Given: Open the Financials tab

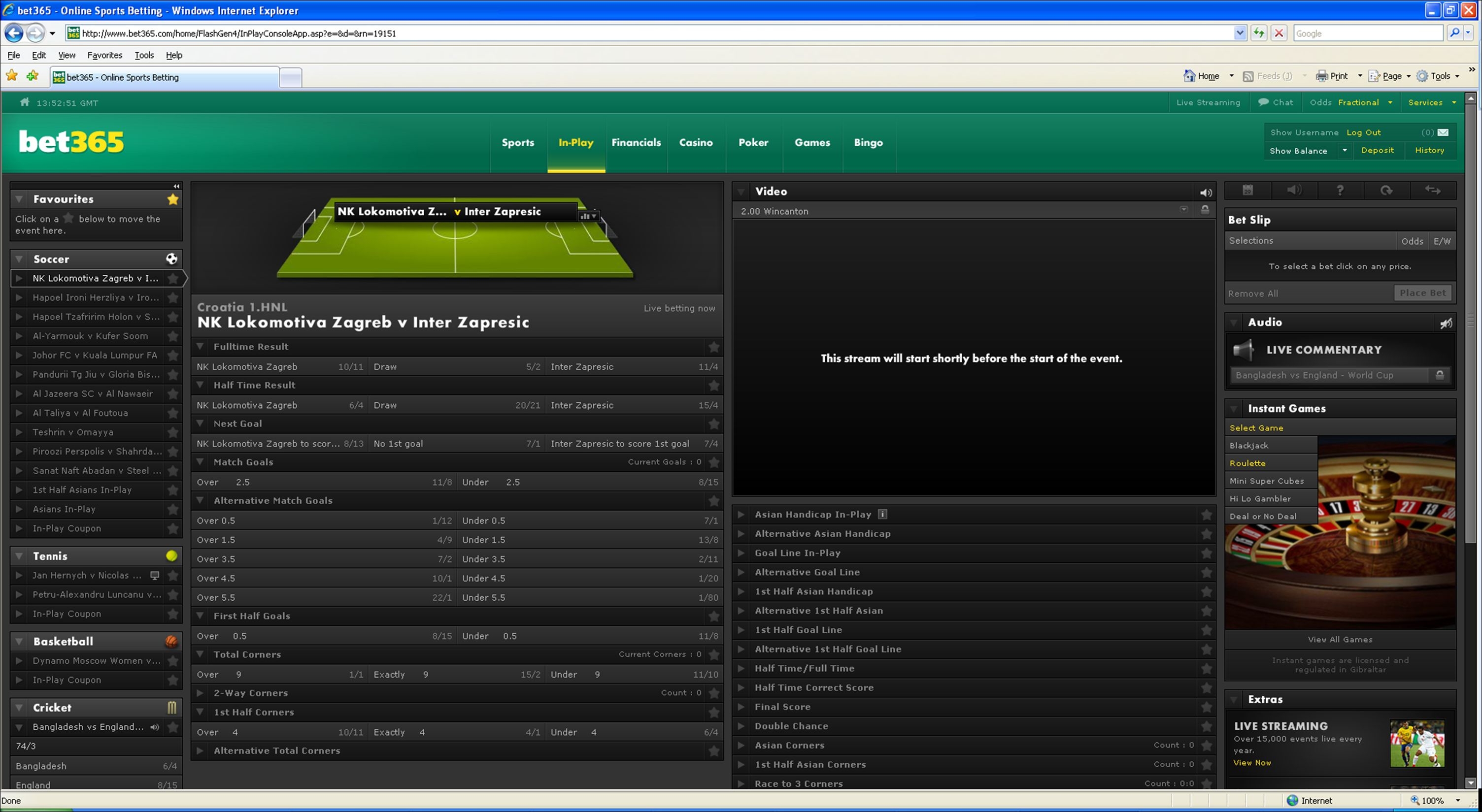Looking at the screenshot, I should (636, 143).
